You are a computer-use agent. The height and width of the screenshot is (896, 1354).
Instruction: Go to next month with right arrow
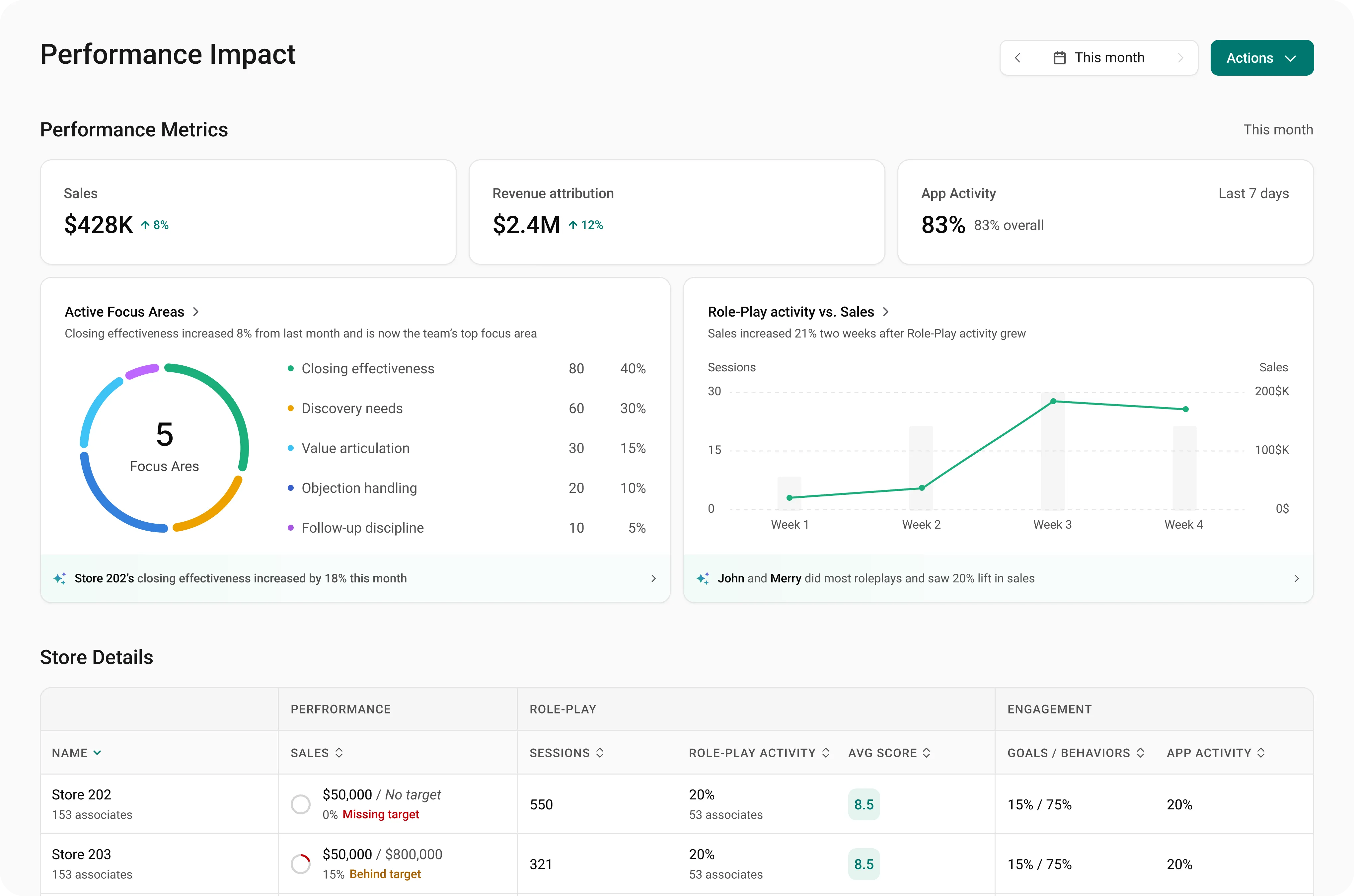point(1180,58)
